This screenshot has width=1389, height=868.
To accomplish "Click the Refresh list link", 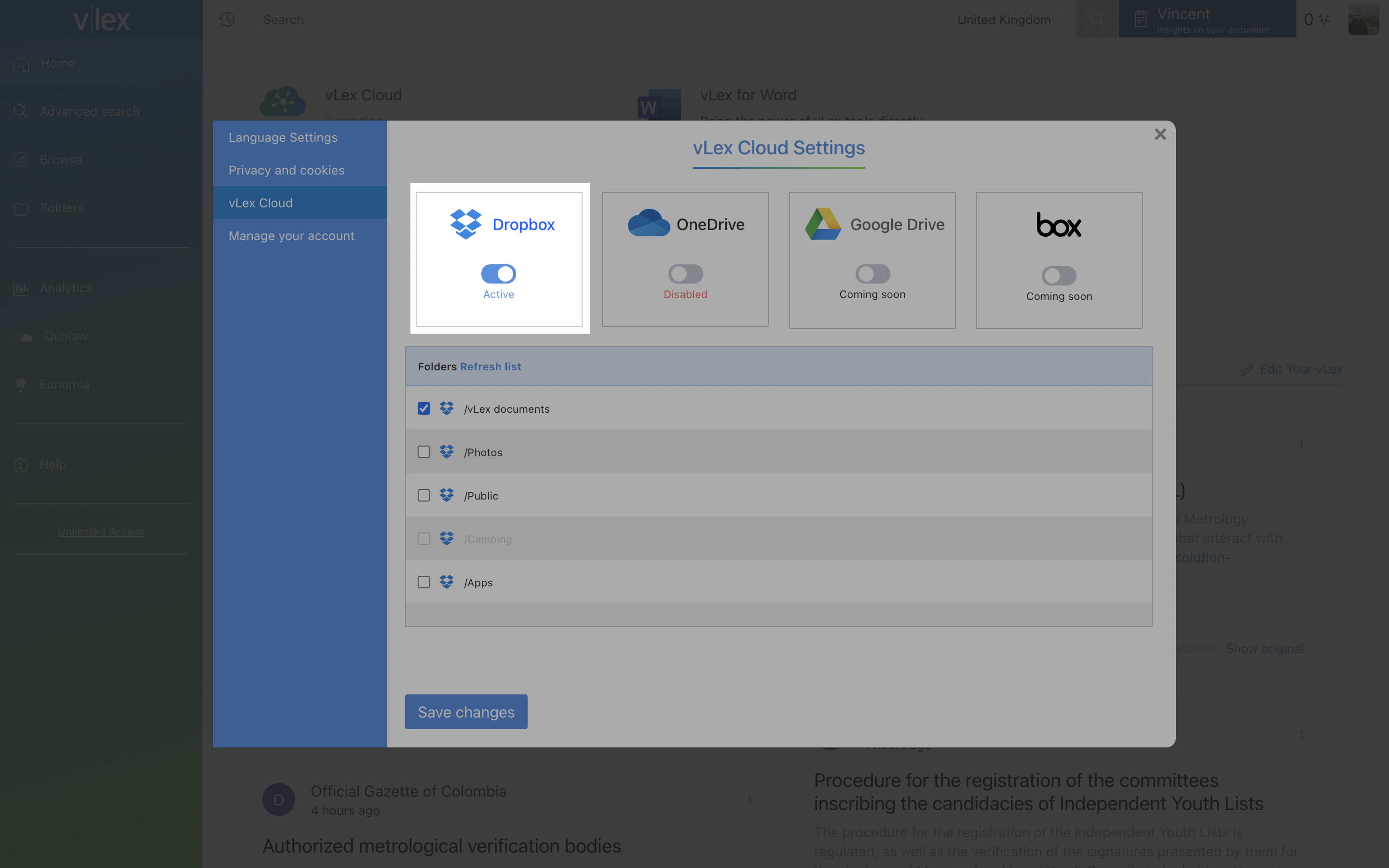I will (x=490, y=366).
